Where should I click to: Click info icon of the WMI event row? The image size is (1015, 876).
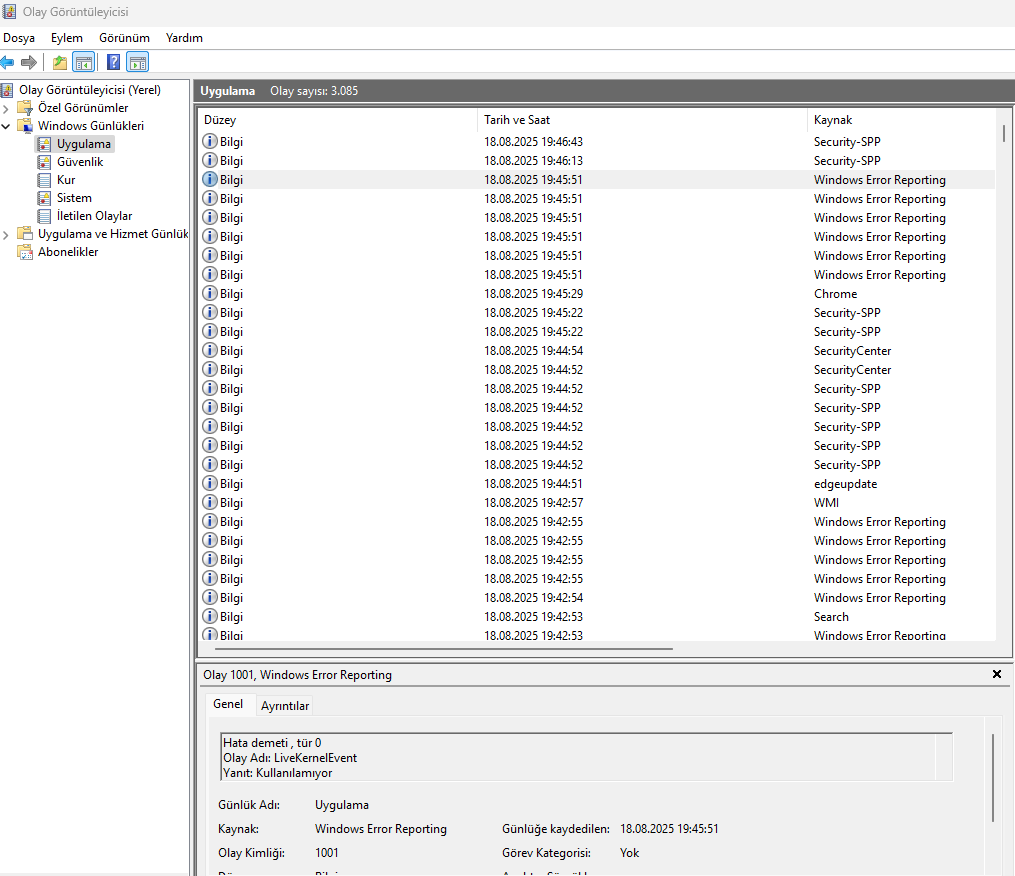click(210, 502)
